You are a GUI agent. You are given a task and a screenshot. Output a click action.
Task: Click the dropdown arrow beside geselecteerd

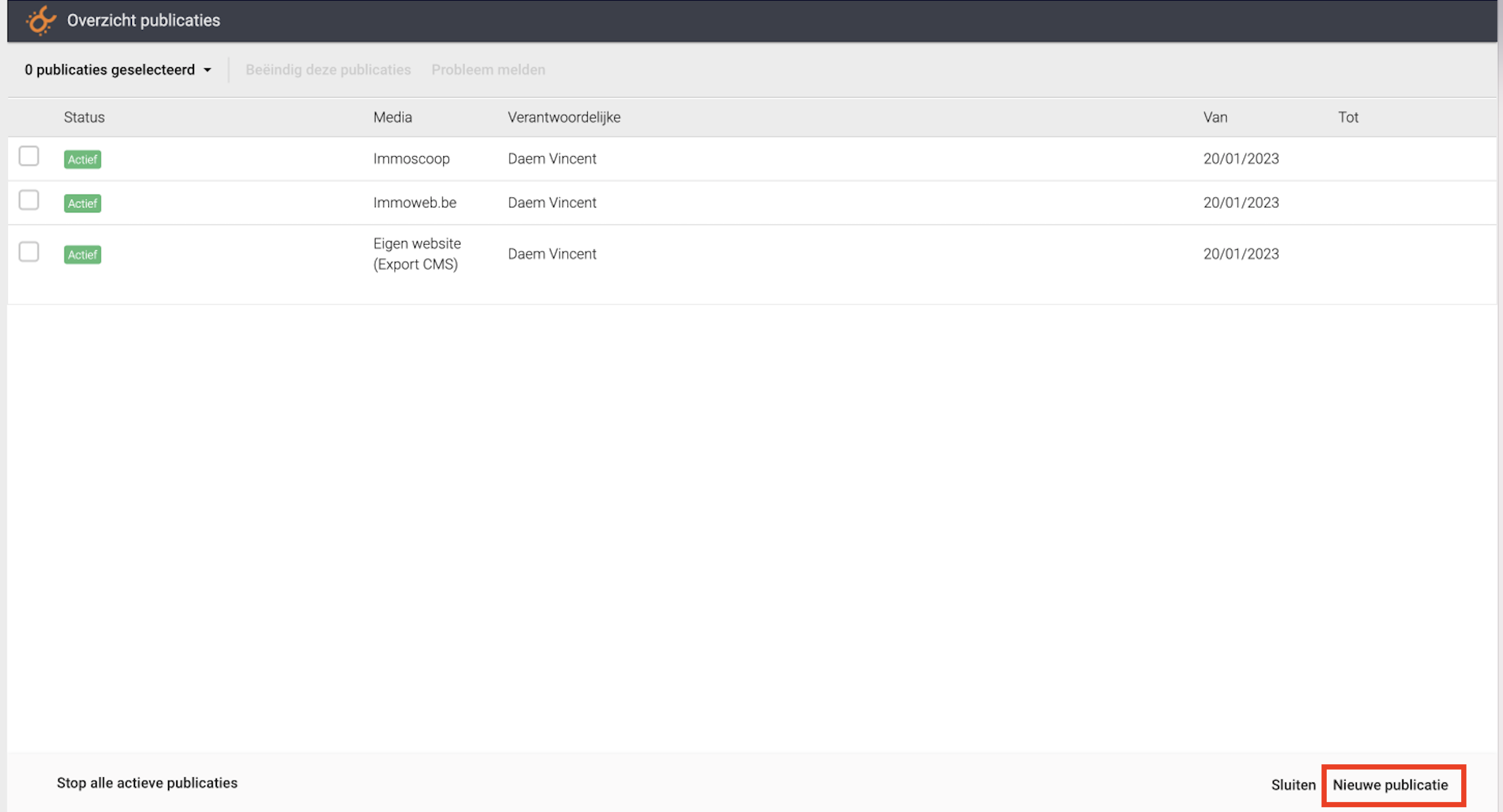pyautogui.click(x=207, y=70)
